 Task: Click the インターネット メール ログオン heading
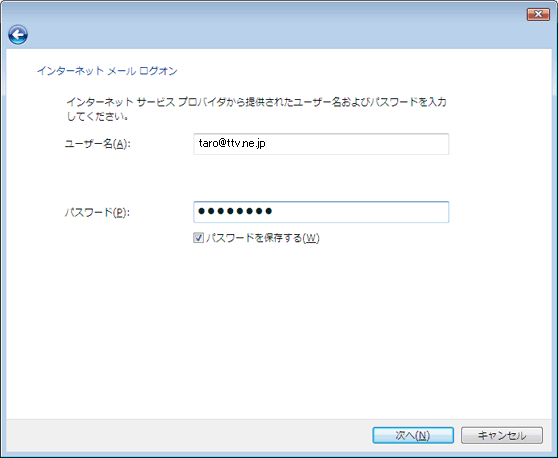point(107,71)
